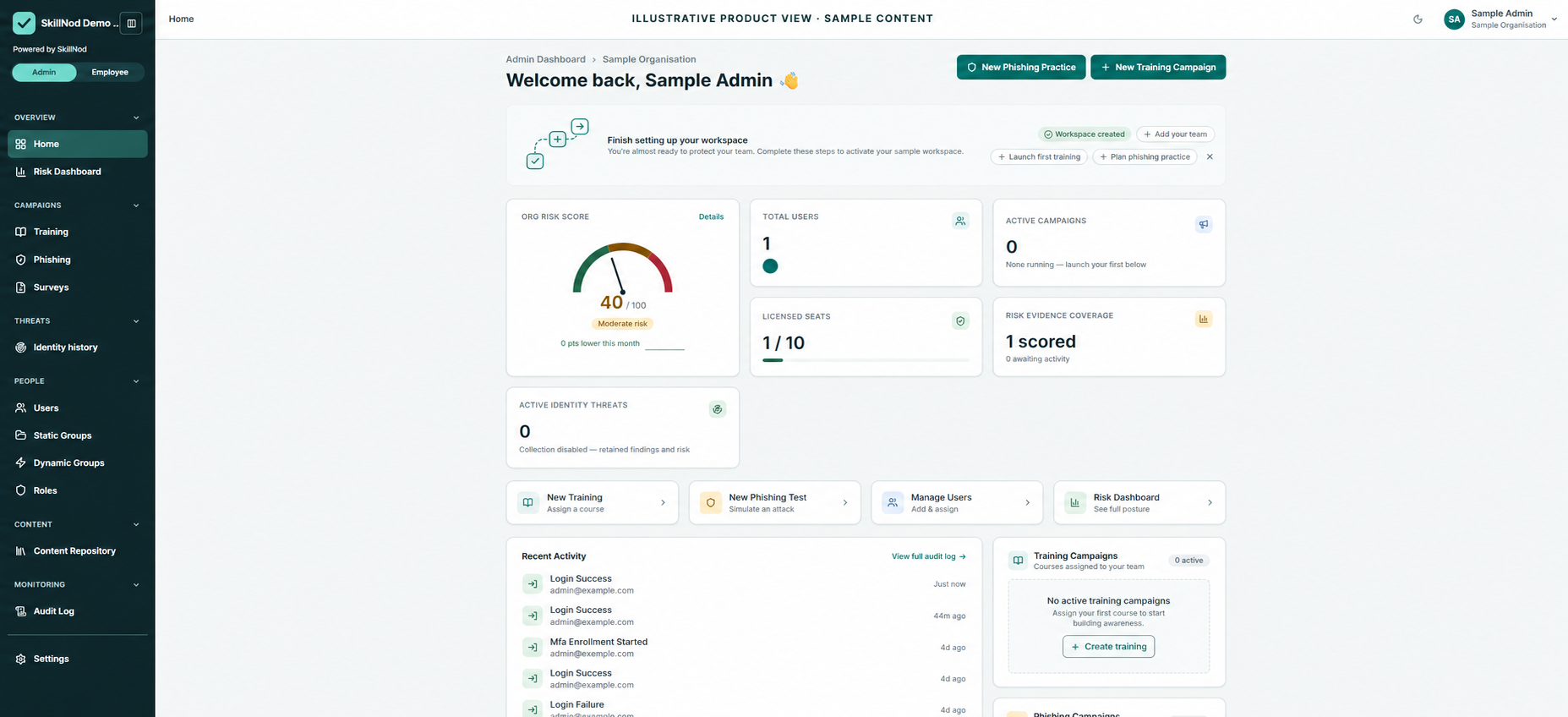This screenshot has width=1568, height=717.
Task: Click the Mfa Enrollment Started activity icon
Action: click(x=533, y=648)
